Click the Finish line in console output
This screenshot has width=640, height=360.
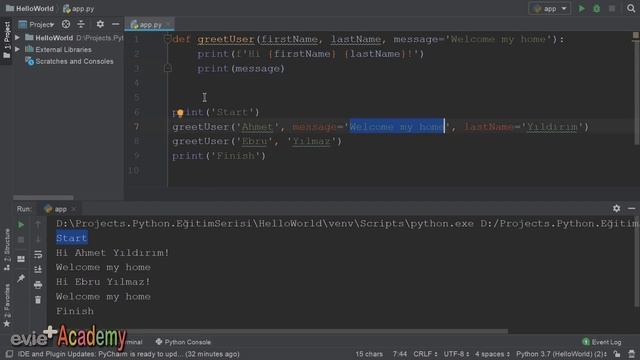point(75,311)
